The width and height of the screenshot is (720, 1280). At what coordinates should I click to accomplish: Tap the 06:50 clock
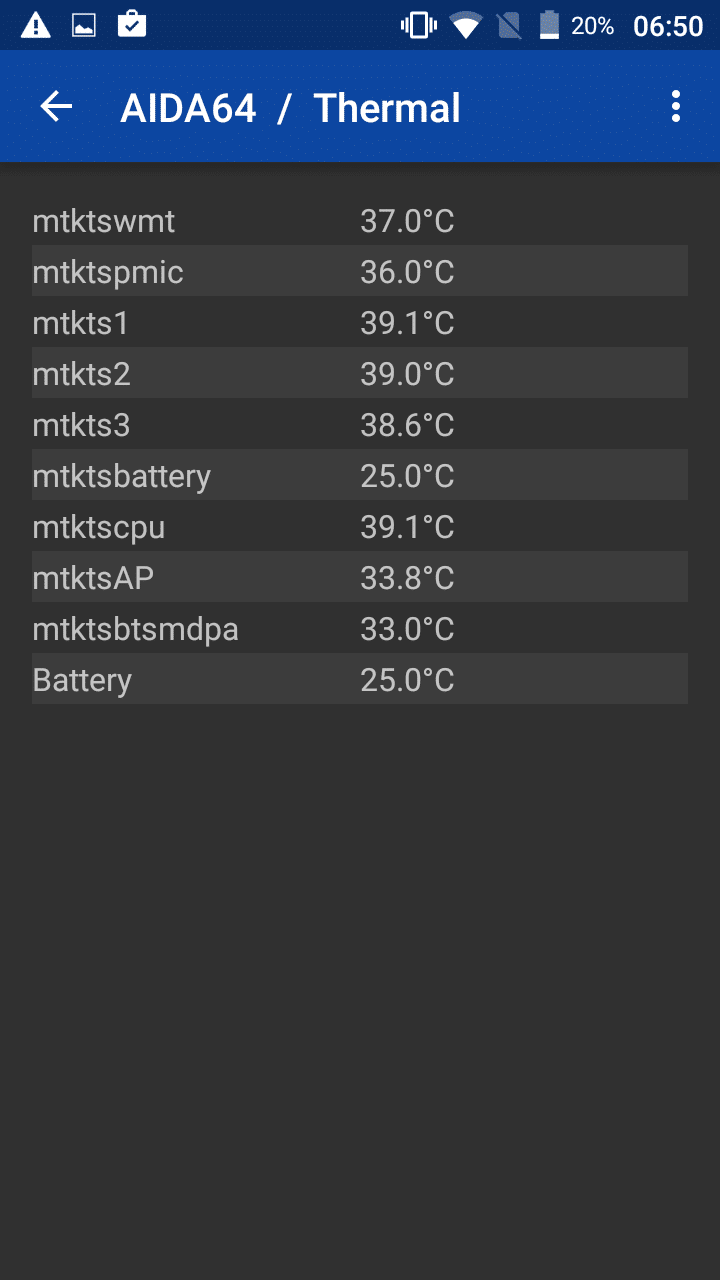point(668,26)
